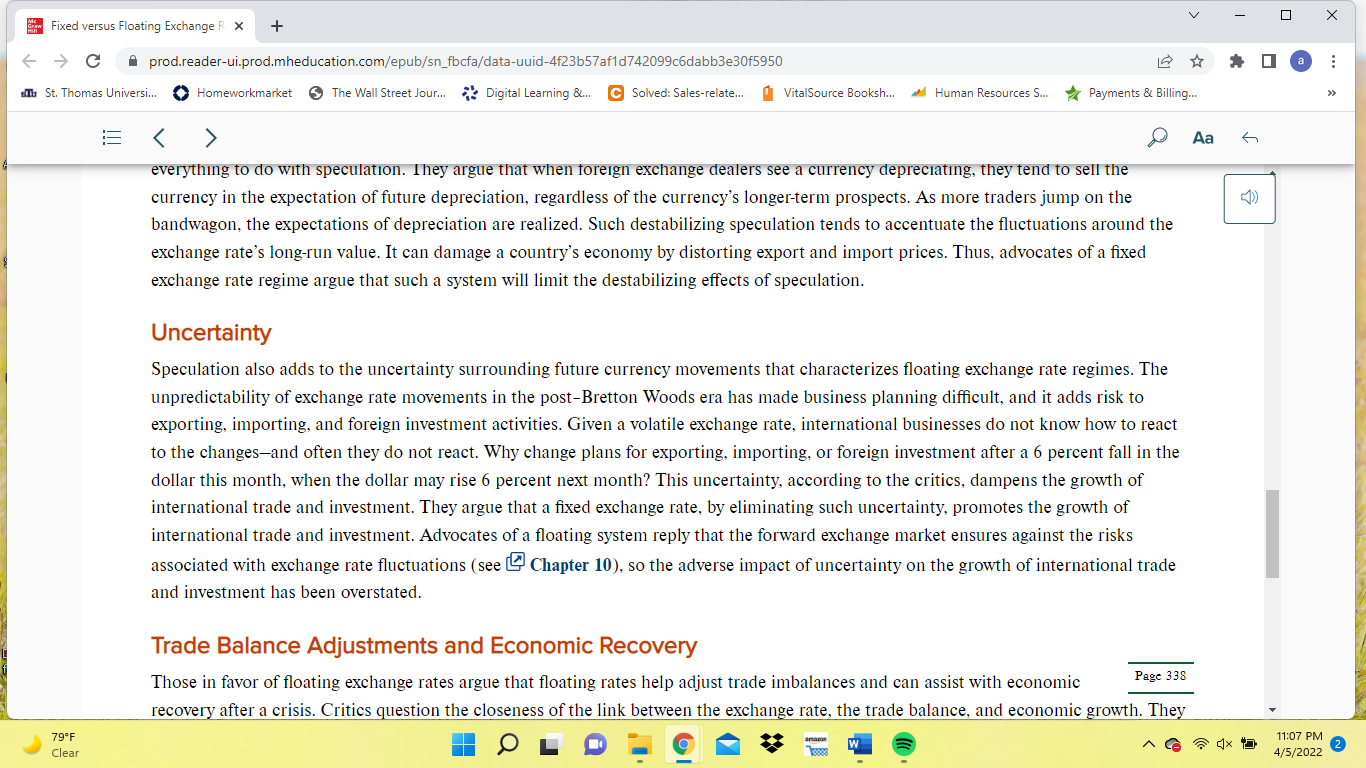Screen dimensions: 1366x768
Task: Click the address bar URL
Action: (x=466, y=61)
